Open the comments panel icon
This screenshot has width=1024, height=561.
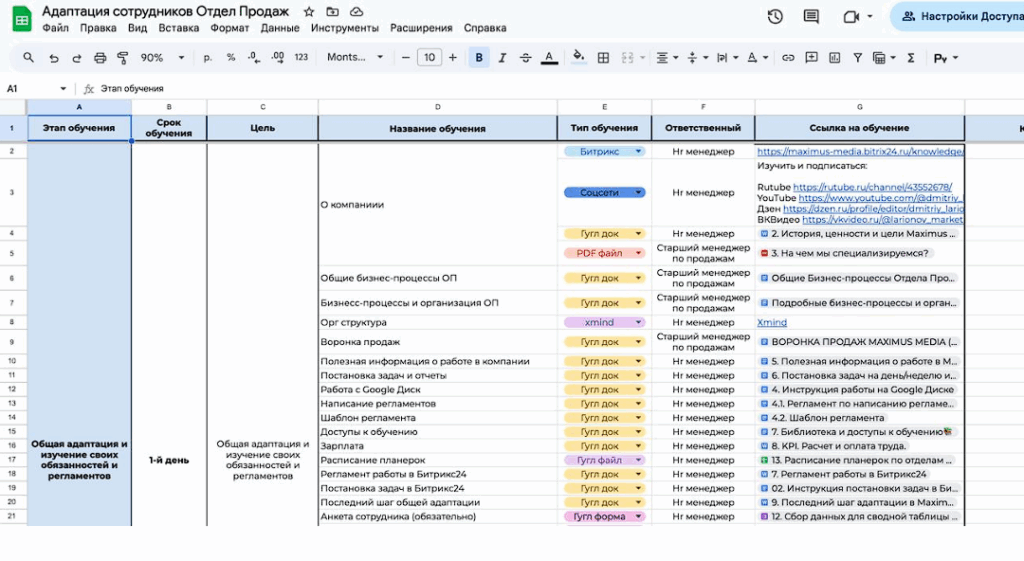[811, 17]
